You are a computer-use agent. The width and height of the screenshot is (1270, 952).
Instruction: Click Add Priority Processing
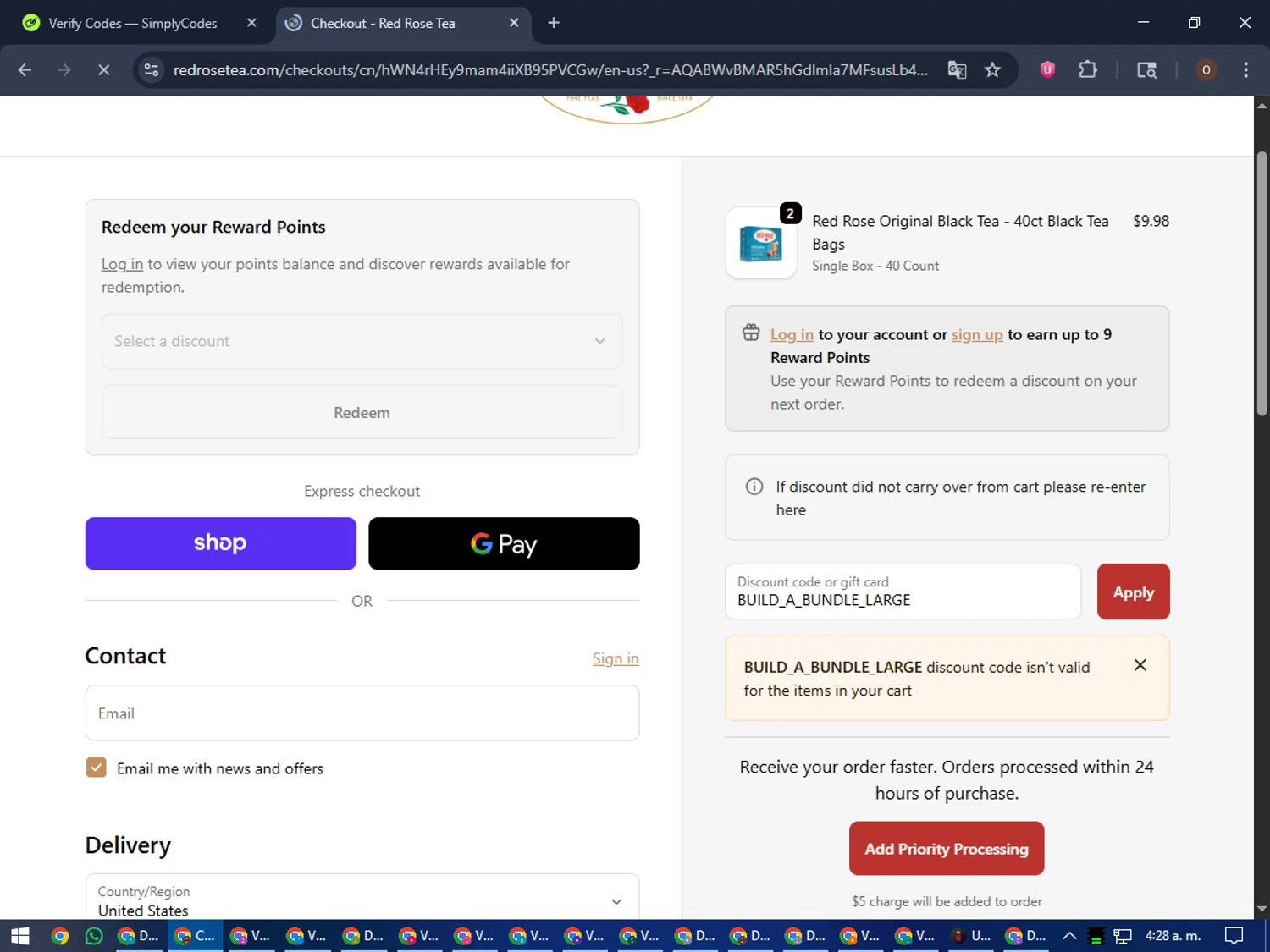click(x=947, y=848)
